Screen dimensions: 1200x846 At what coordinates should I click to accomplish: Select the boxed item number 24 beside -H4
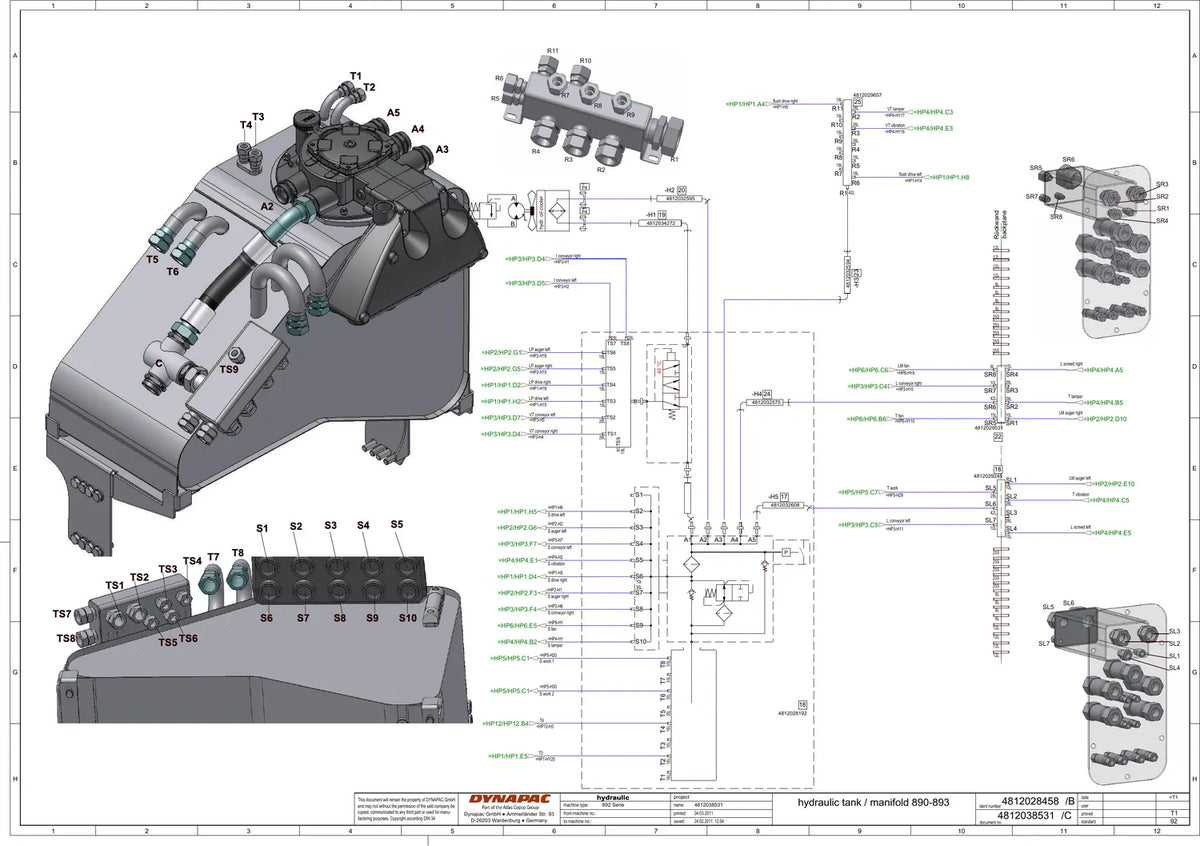click(767, 394)
